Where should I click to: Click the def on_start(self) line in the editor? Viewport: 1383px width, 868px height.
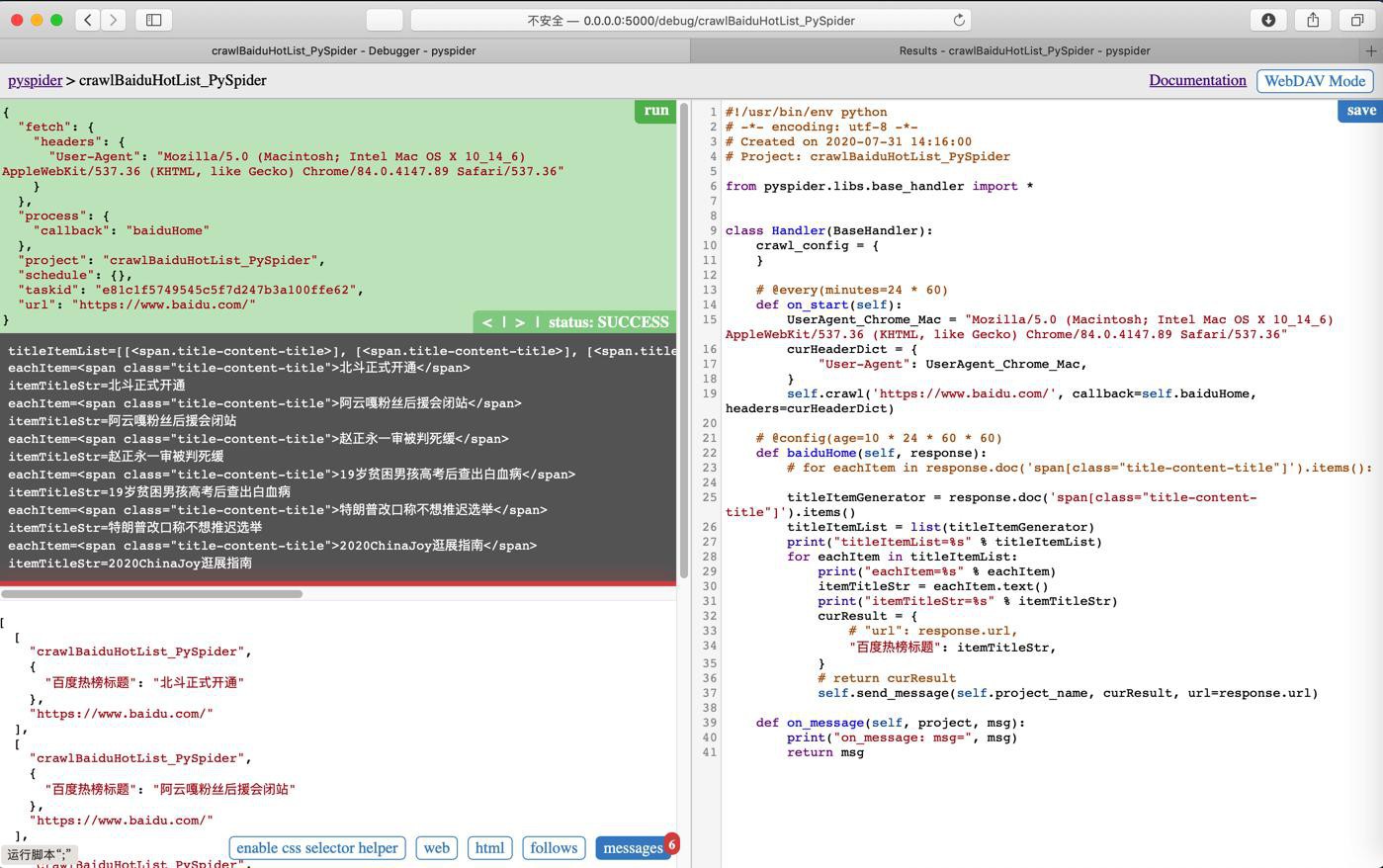click(x=829, y=304)
